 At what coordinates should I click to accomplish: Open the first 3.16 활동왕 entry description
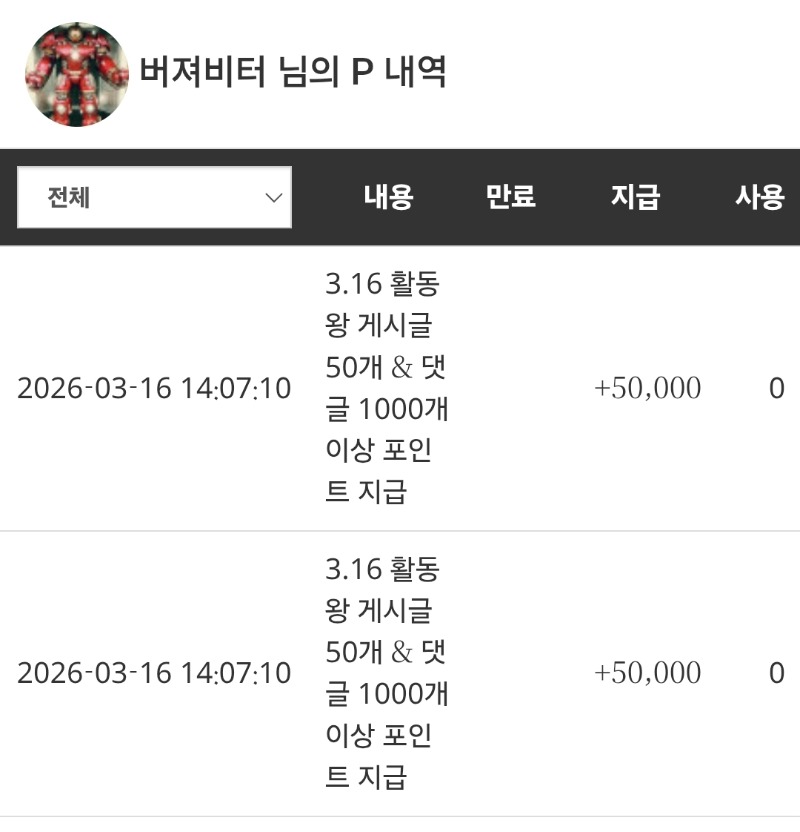pos(385,388)
